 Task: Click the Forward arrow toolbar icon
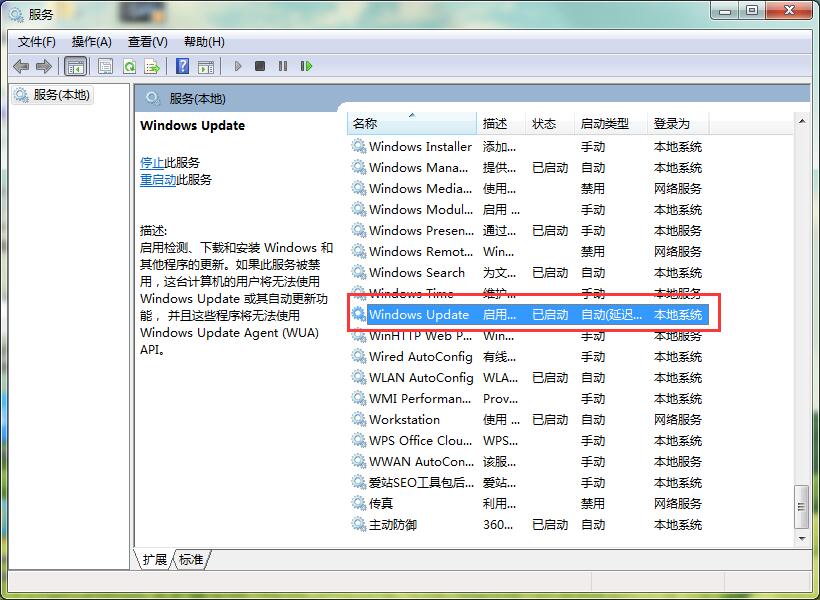[x=44, y=66]
